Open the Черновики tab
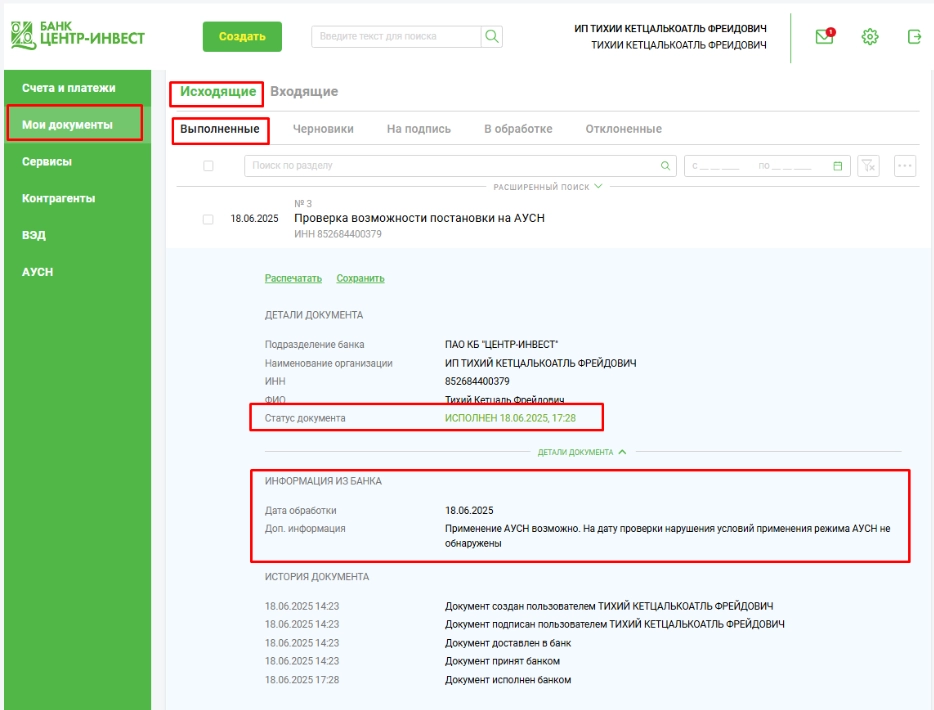 (323, 129)
